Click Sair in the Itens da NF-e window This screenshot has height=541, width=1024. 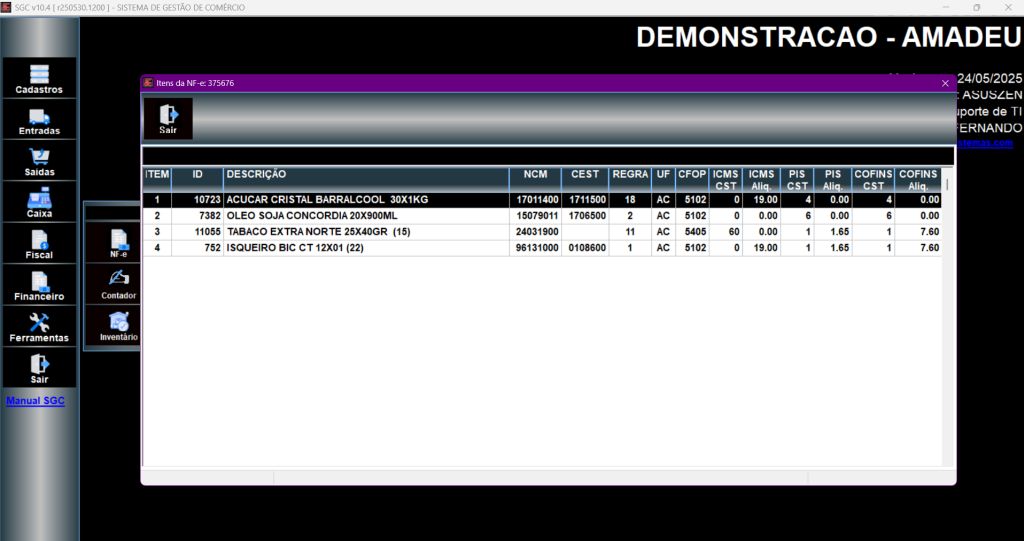[x=168, y=119]
